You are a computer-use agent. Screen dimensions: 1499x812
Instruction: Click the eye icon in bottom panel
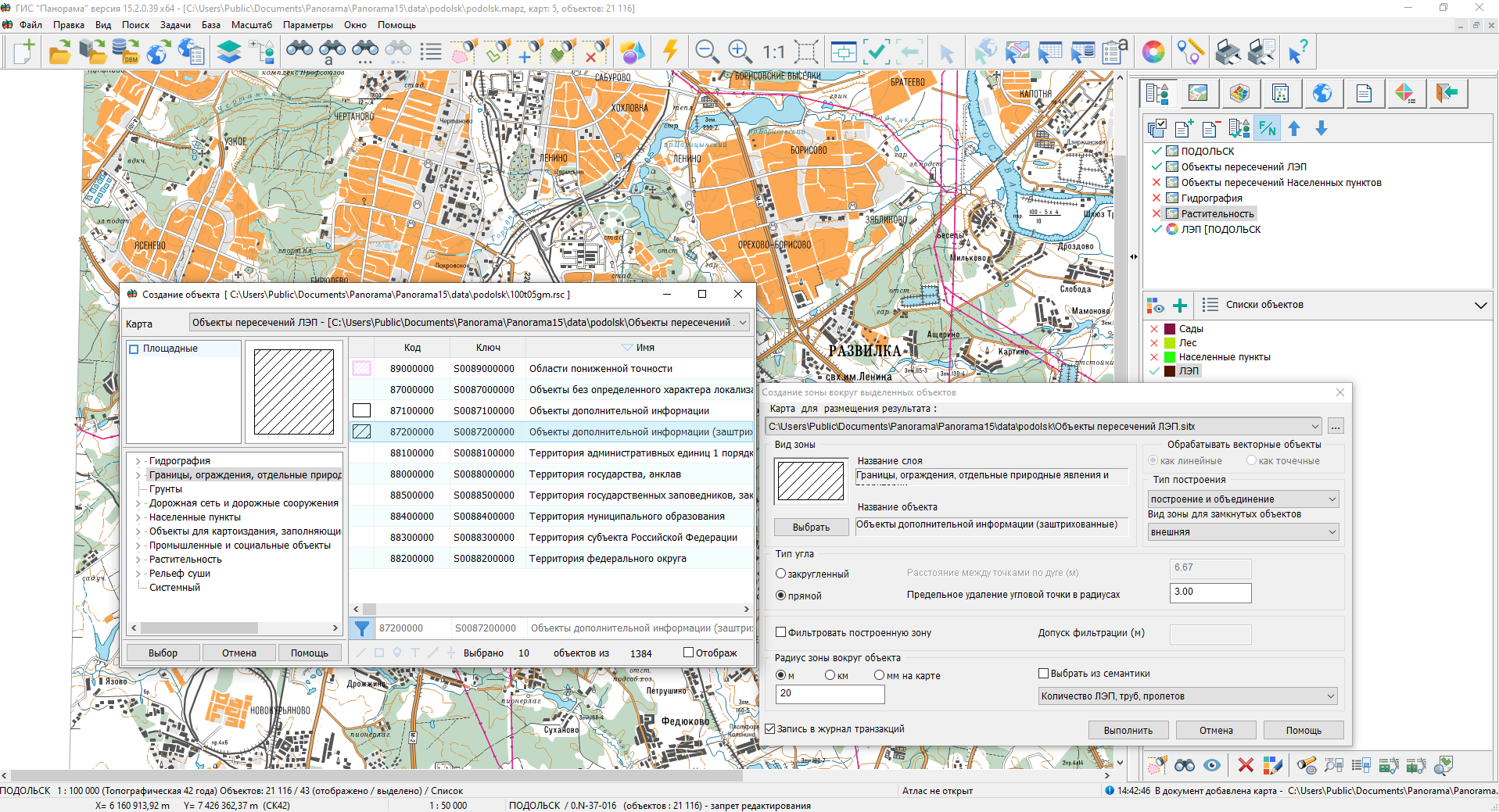click(x=1212, y=765)
